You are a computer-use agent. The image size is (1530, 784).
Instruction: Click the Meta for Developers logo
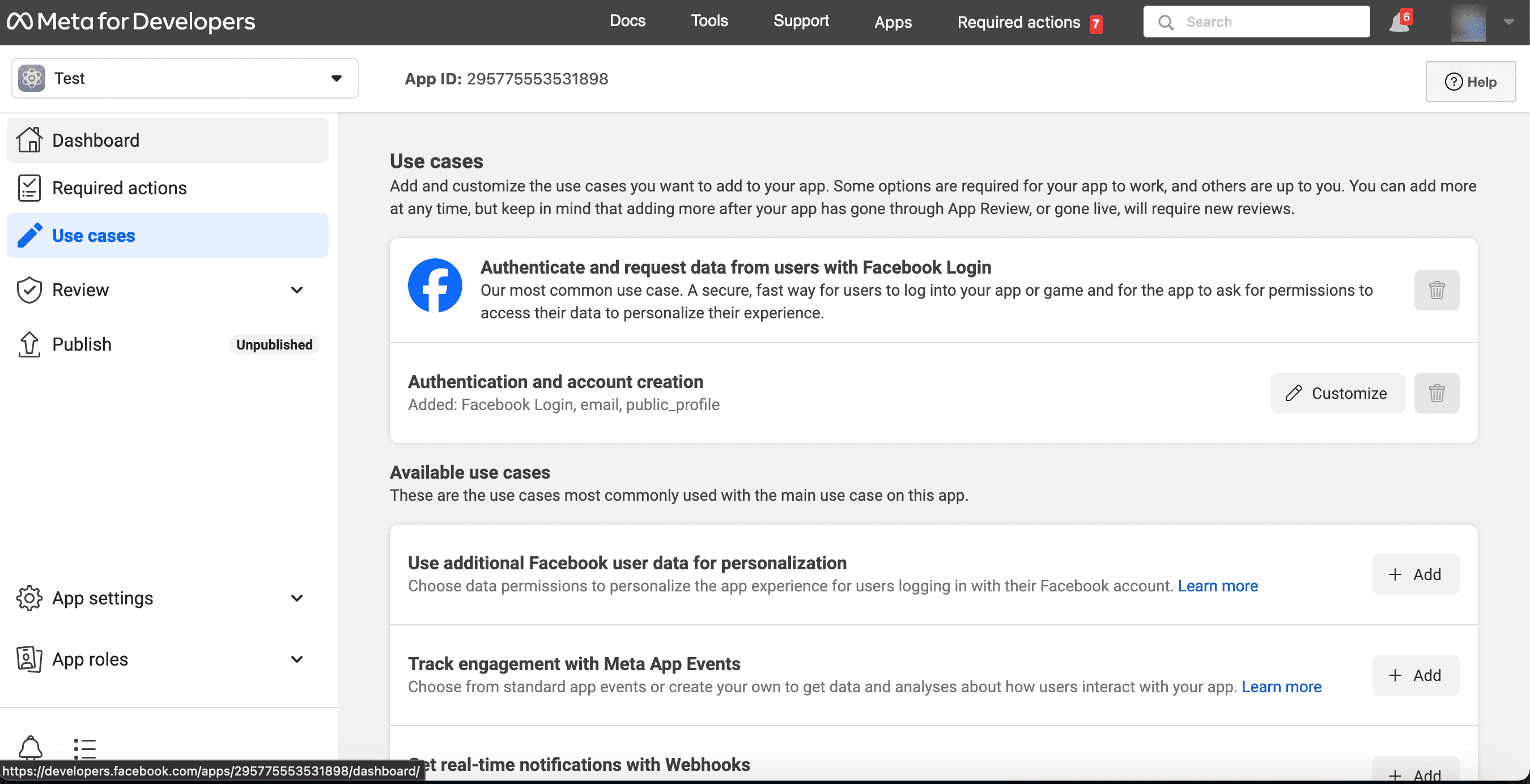(131, 22)
